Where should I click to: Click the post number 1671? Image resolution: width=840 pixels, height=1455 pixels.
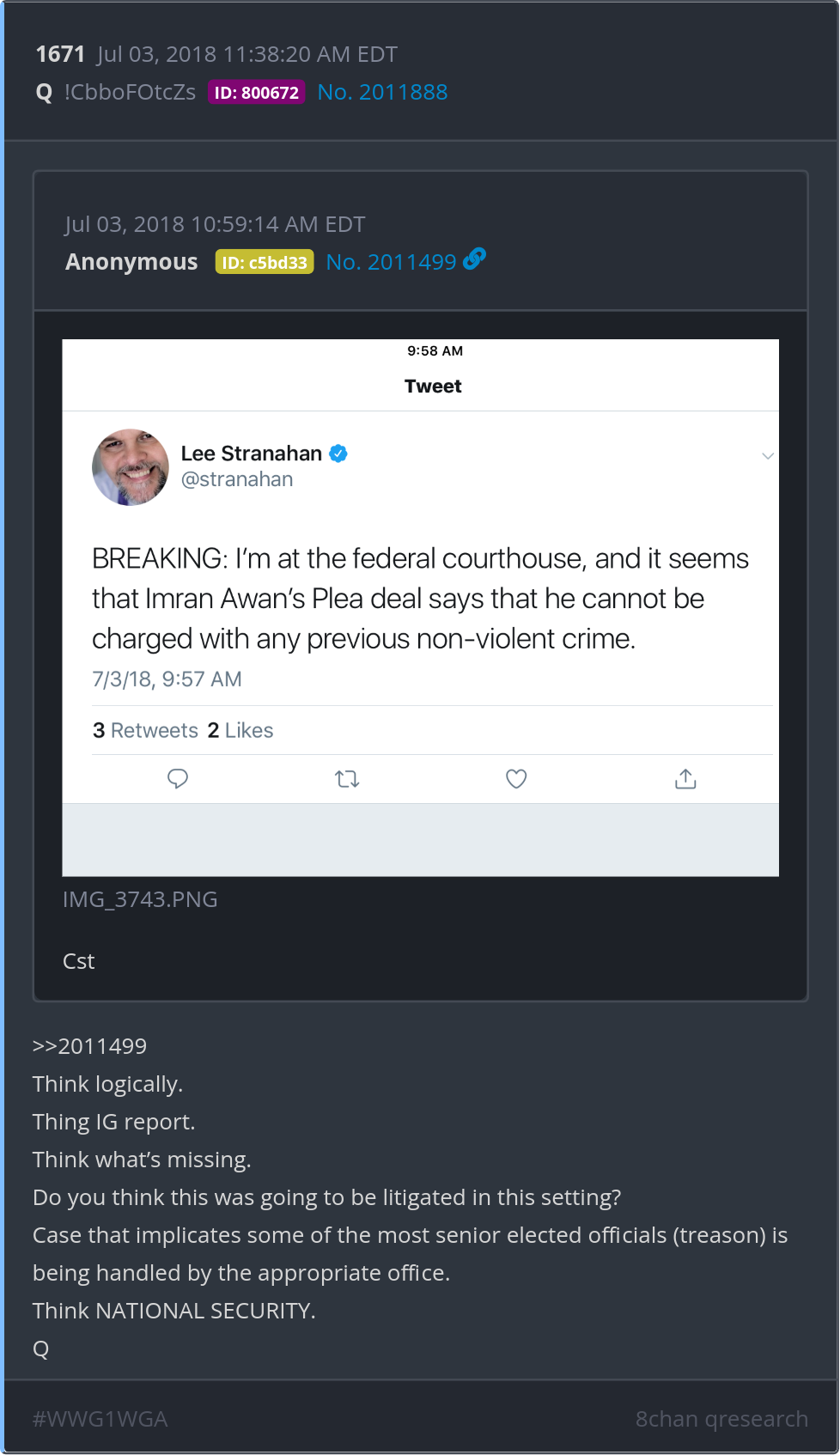(60, 54)
